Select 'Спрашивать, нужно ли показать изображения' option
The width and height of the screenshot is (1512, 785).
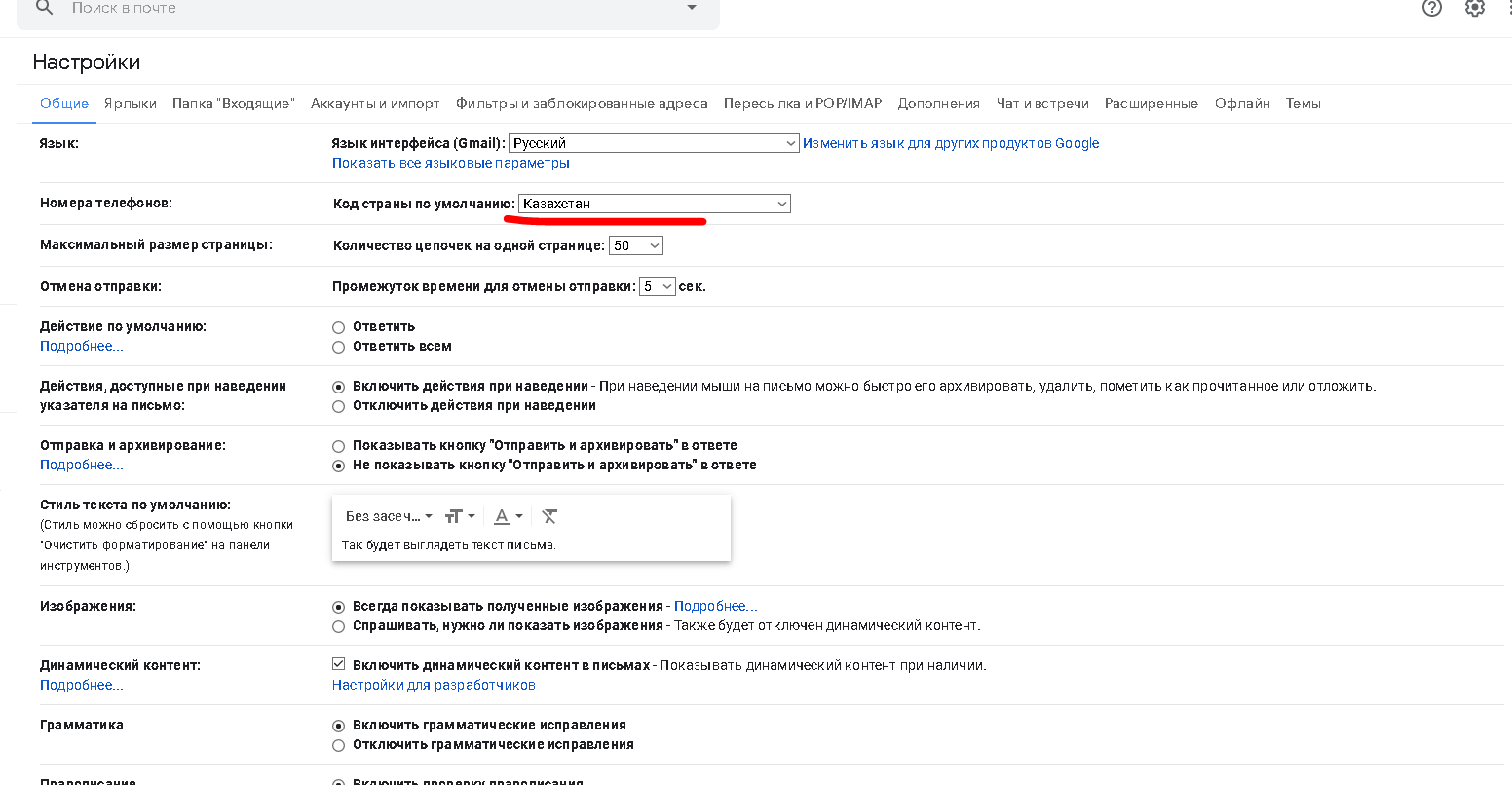pyautogui.click(x=339, y=626)
